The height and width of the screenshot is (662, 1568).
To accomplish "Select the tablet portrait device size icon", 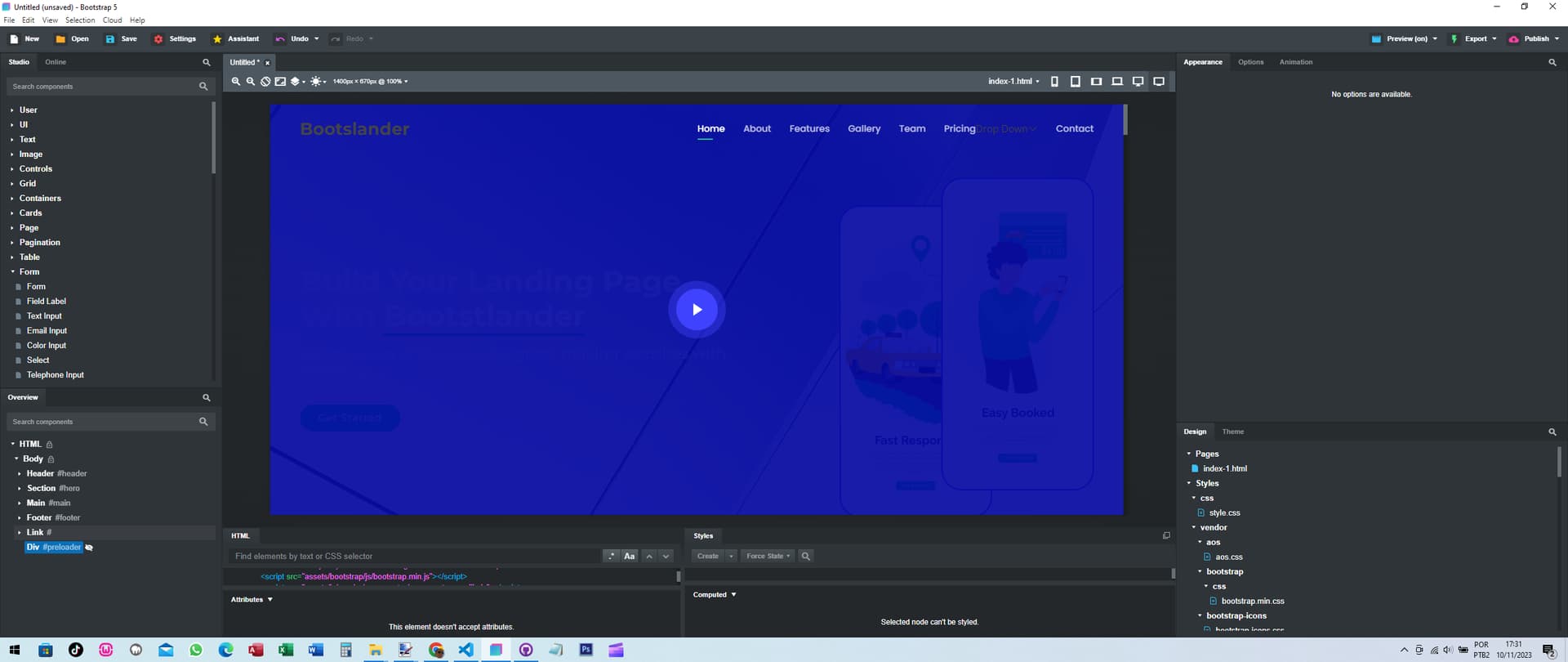I will point(1076,82).
